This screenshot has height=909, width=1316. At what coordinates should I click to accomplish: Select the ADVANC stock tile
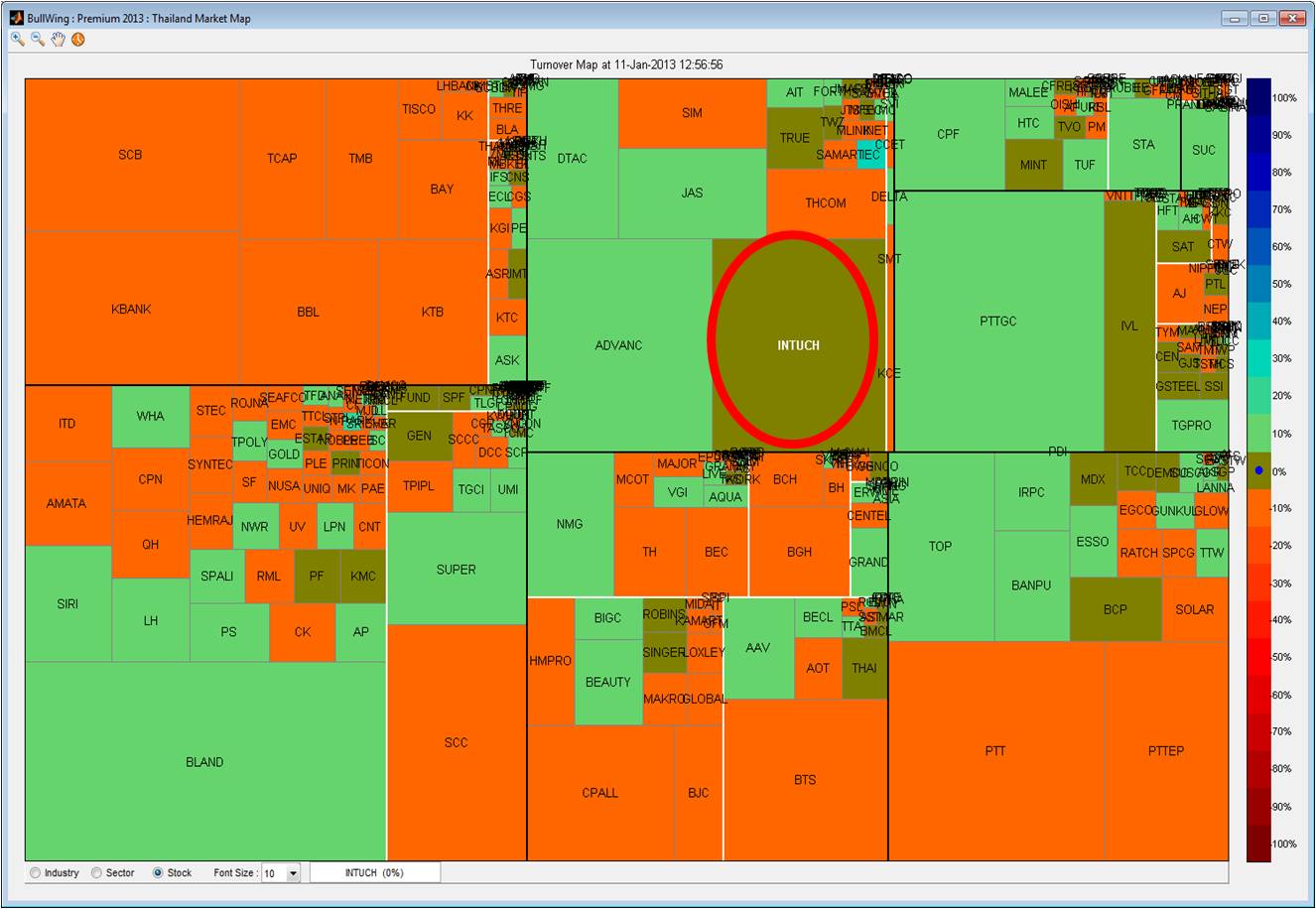(x=618, y=345)
